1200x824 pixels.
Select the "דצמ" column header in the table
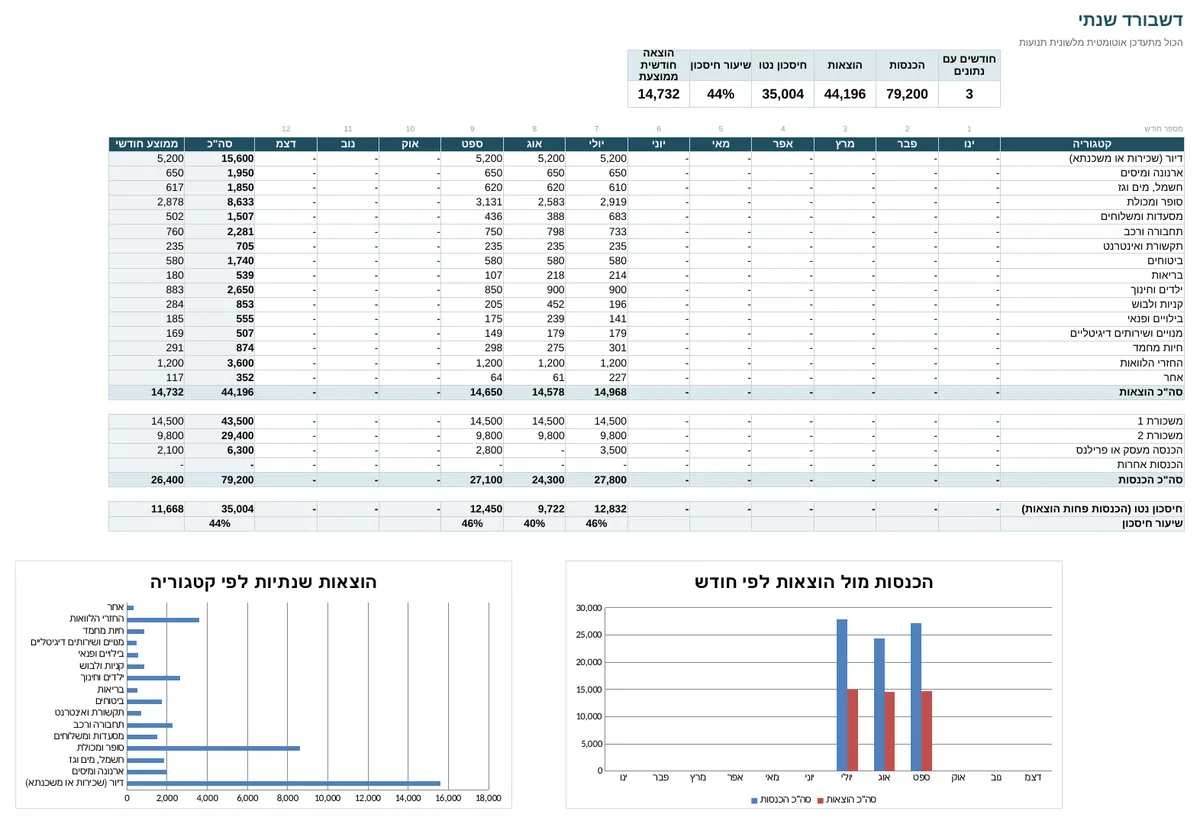pyautogui.click(x=286, y=144)
